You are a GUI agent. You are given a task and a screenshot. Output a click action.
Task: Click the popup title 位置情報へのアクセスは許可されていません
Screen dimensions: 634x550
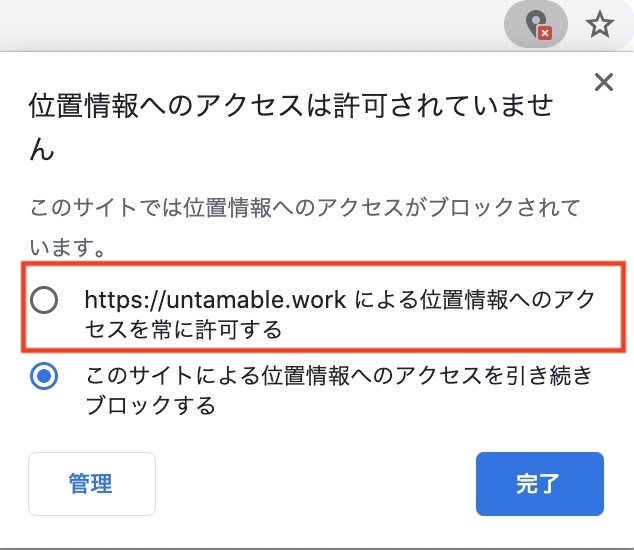pos(292,106)
